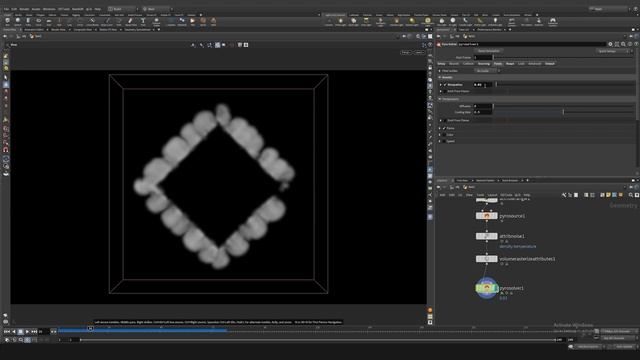Open parameter pane gear menu
Image resolution: width=640 pixels, height=360 pixels.
coord(610,44)
